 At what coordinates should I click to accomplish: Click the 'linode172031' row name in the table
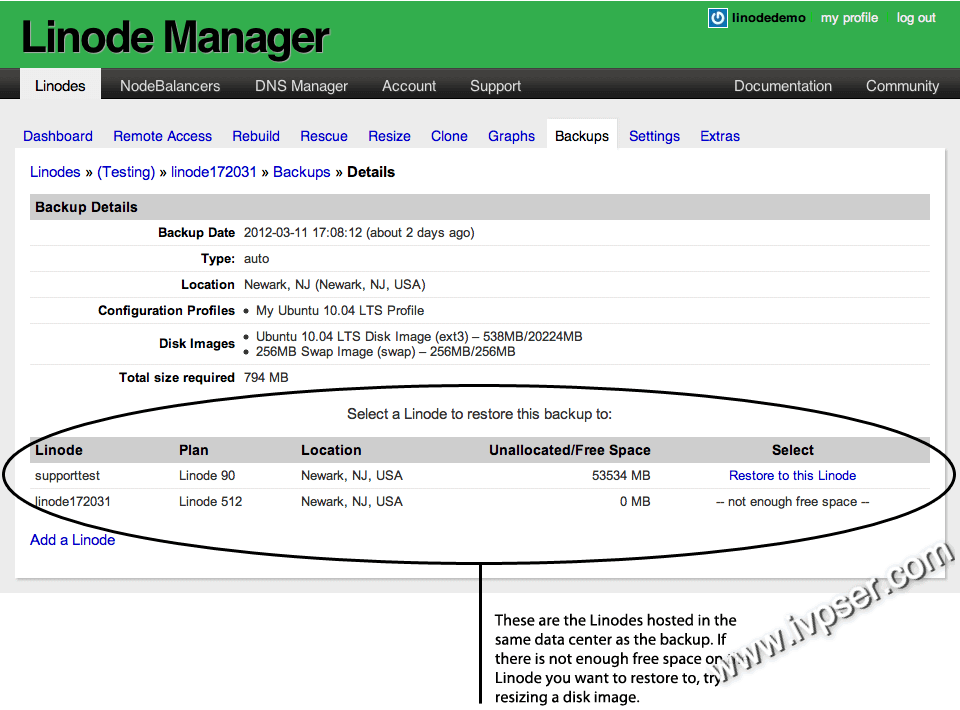coord(73,502)
